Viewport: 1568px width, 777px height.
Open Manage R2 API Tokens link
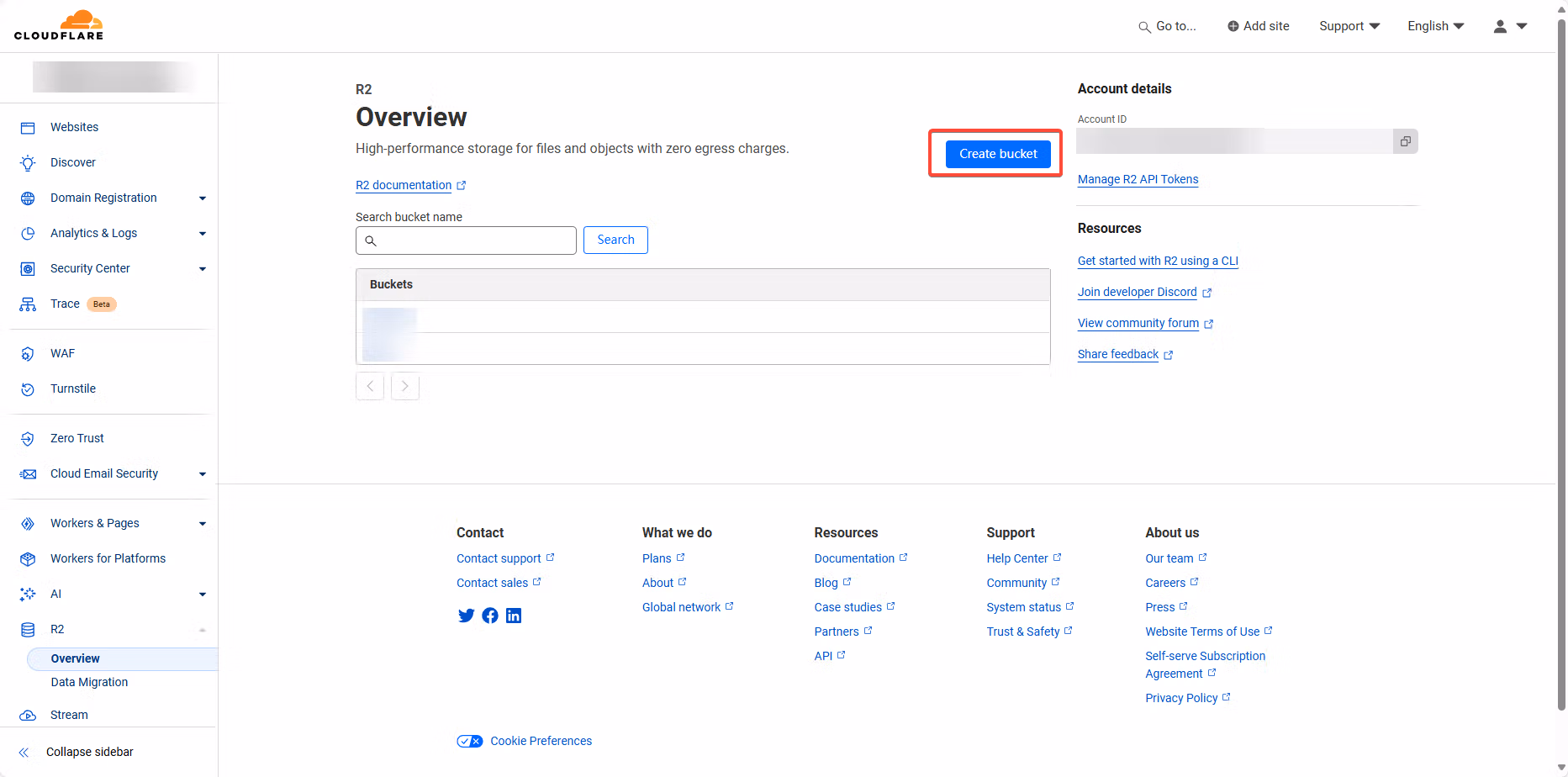tap(1138, 179)
